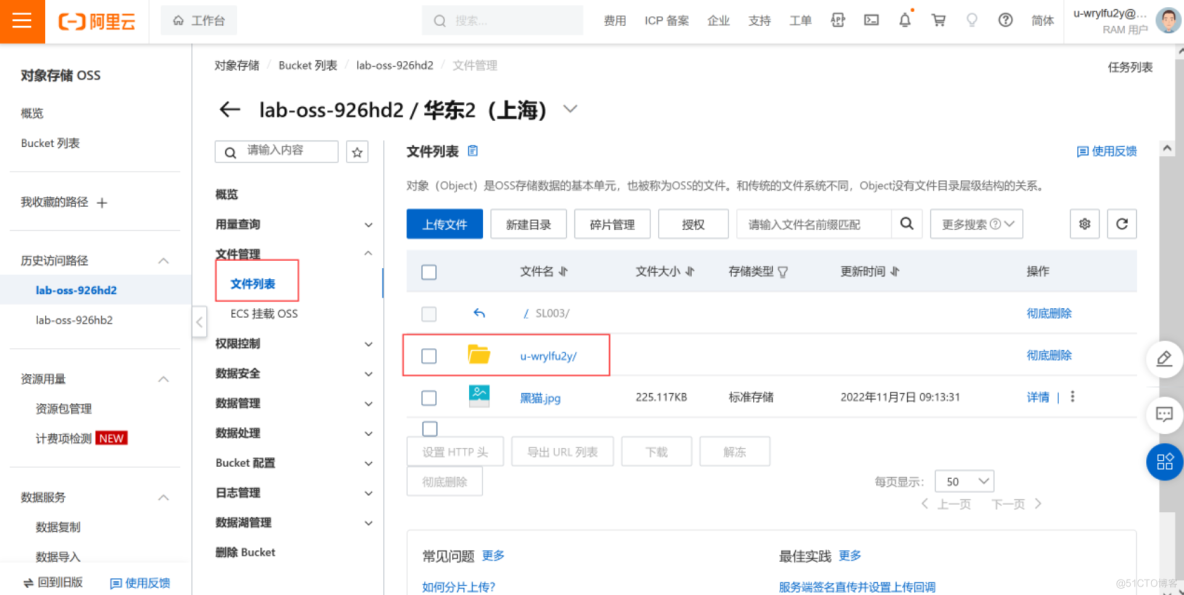
Task: Click the 上传文件 button
Action: 444,224
